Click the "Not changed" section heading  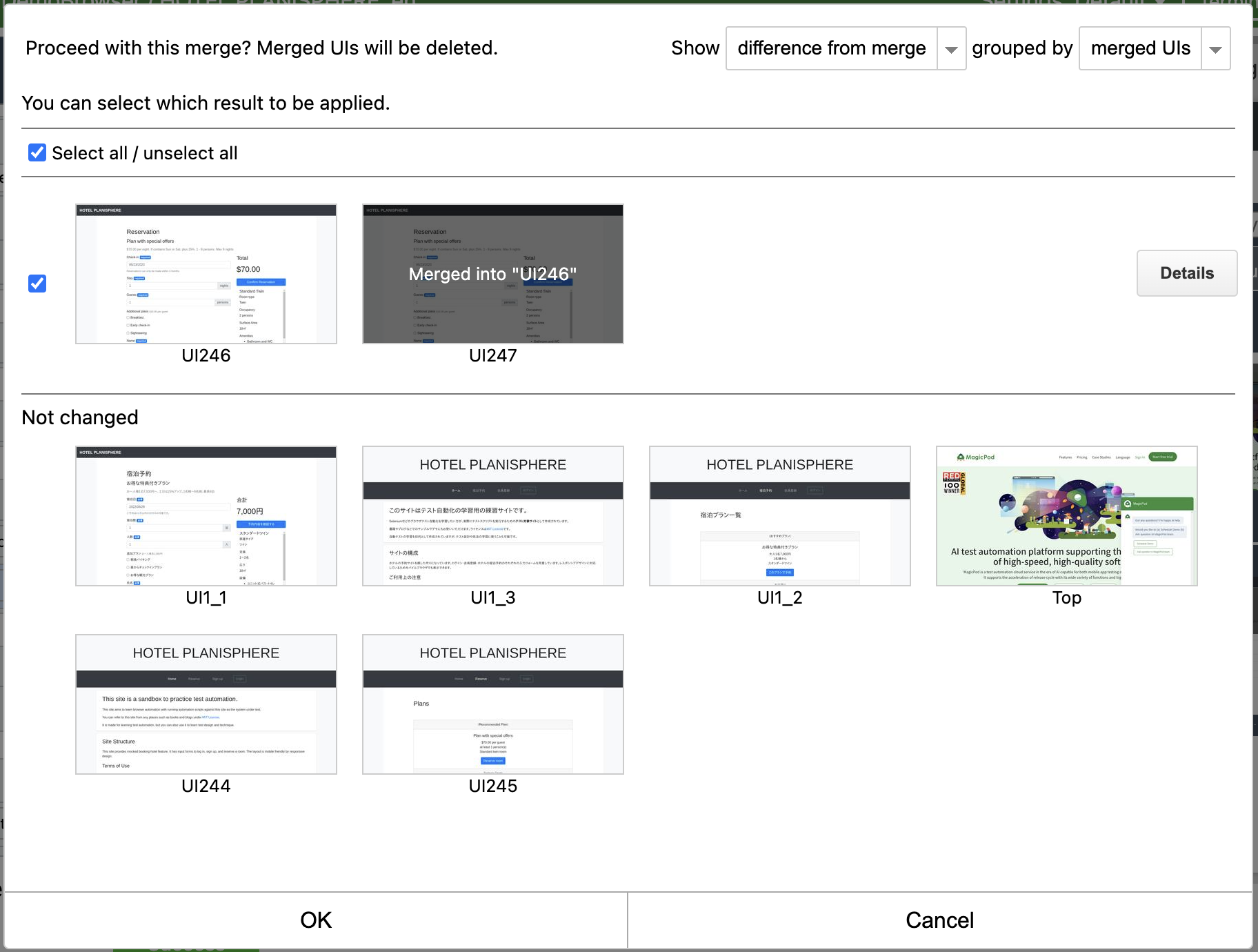click(x=80, y=417)
